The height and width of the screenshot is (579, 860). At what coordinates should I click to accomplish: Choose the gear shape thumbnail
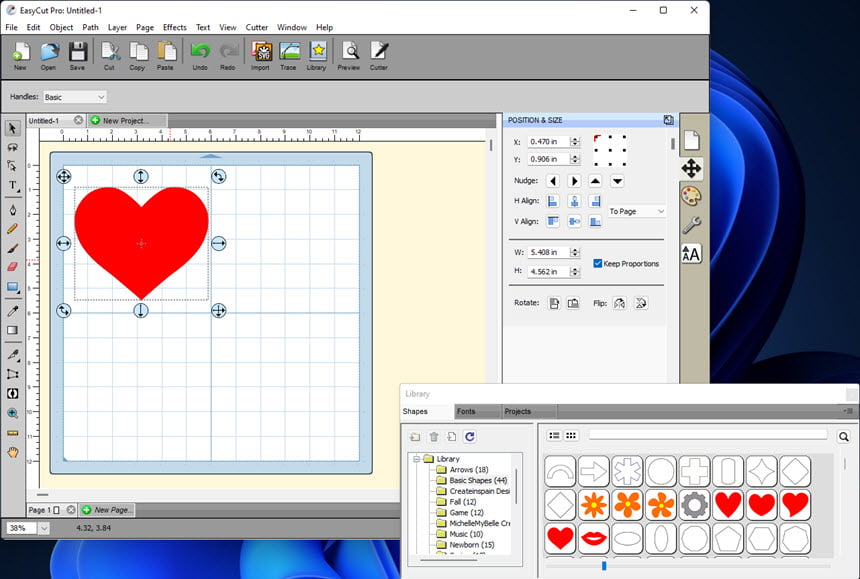click(694, 504)
